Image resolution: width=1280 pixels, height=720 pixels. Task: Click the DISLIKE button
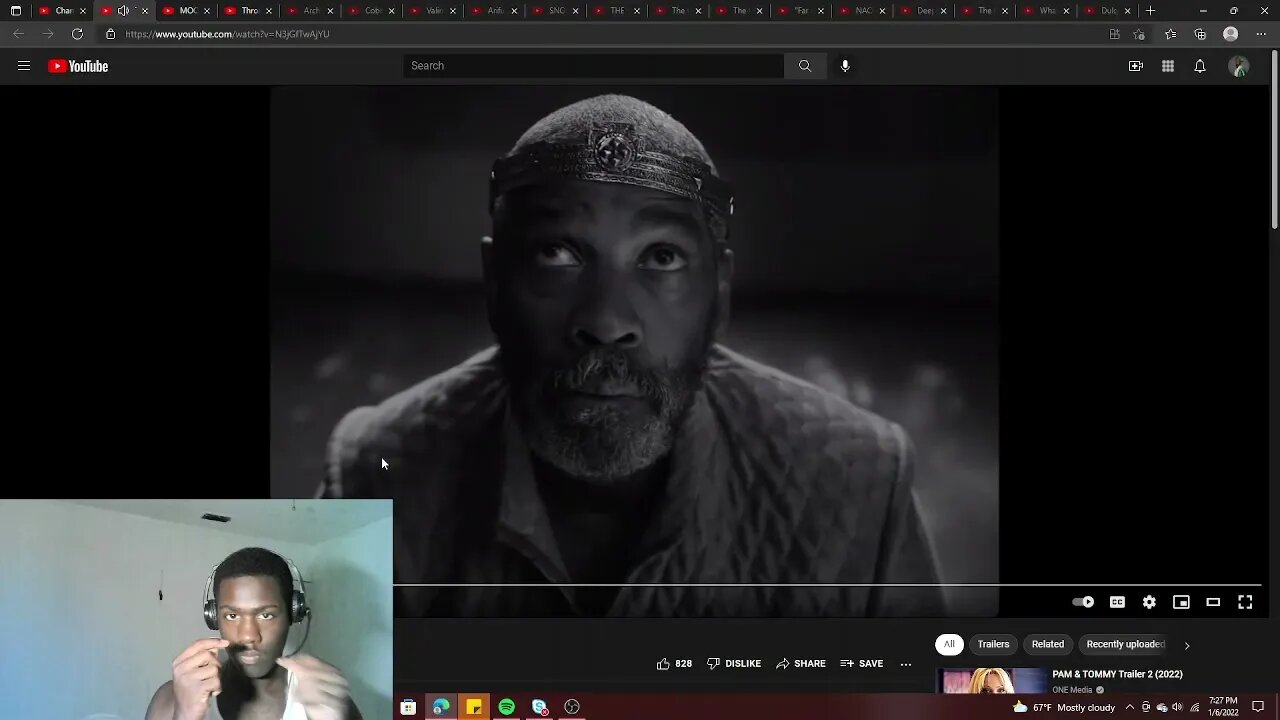734,664
